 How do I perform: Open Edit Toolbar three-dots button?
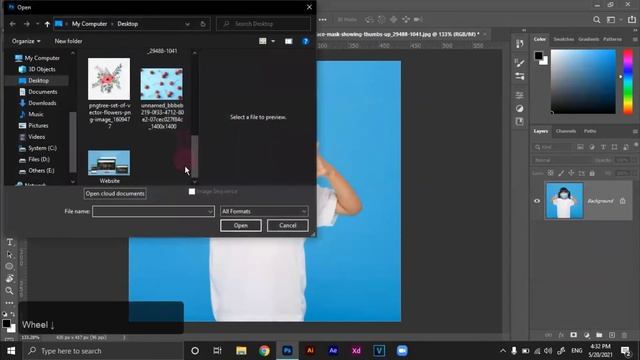coord(9,303)
